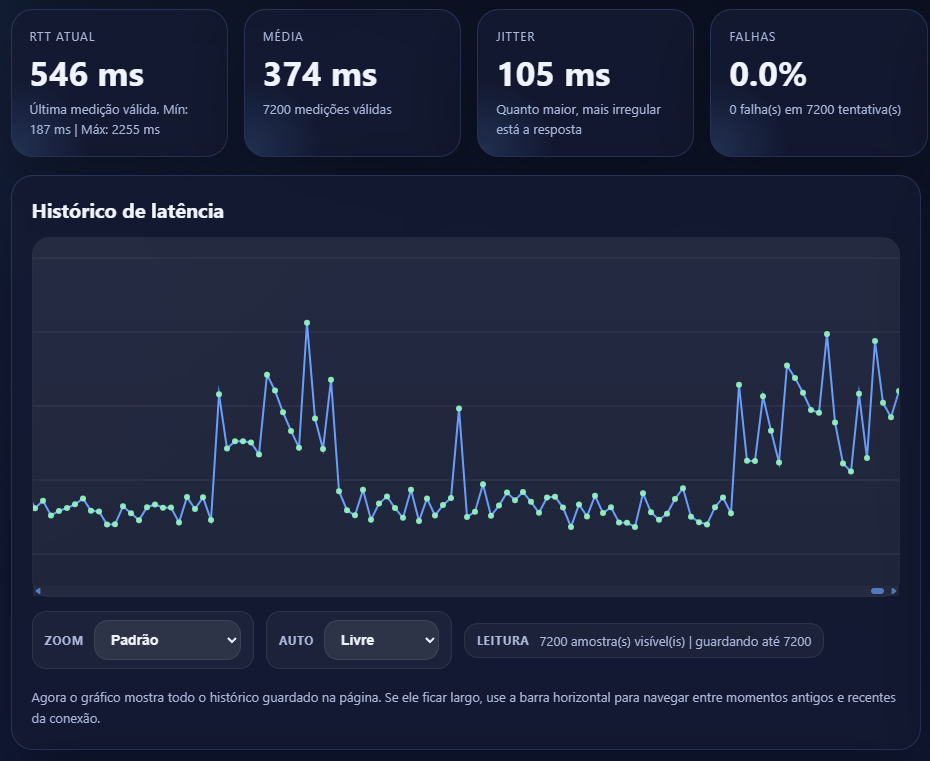Click the ZOOM label beside Padrão selector
The image size is (930, 761).
click(x=63, y=641)
